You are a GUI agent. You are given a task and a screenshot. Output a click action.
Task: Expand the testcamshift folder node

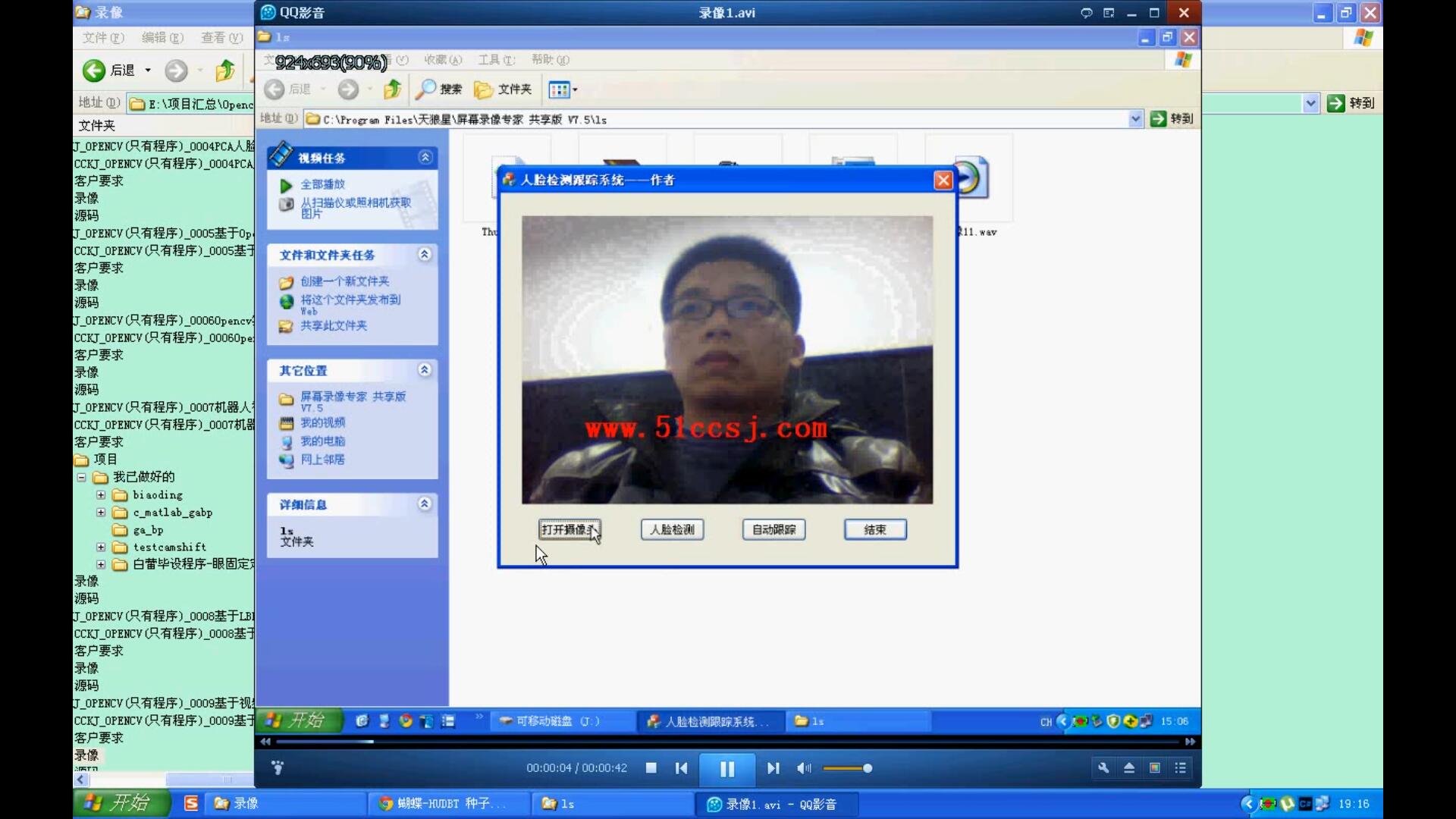[101, 548]
